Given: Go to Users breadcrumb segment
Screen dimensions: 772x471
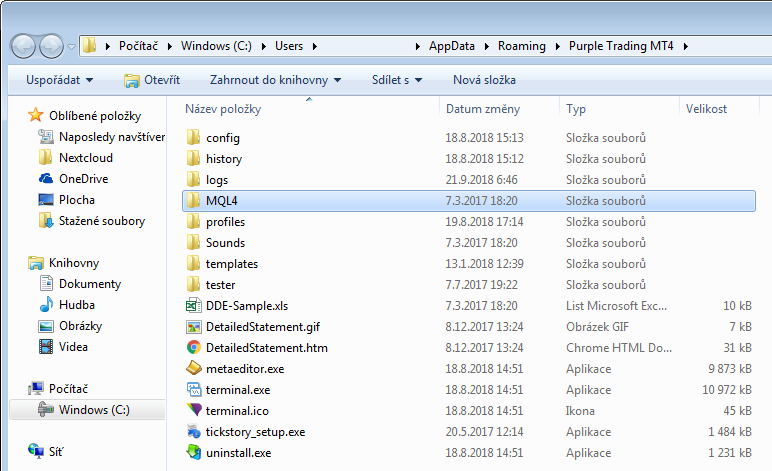Looking at the screenshot, I should [289, 46].
